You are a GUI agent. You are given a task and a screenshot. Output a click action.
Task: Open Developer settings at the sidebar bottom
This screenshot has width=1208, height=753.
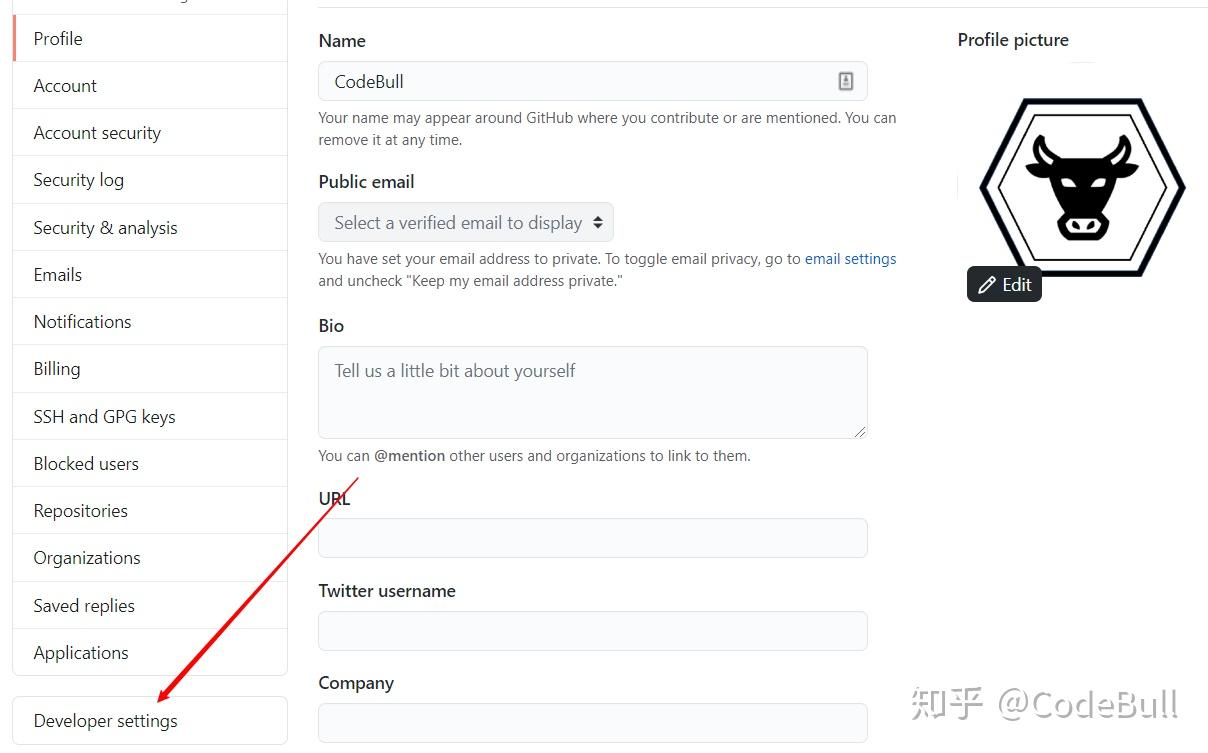(x=105, y=720)
